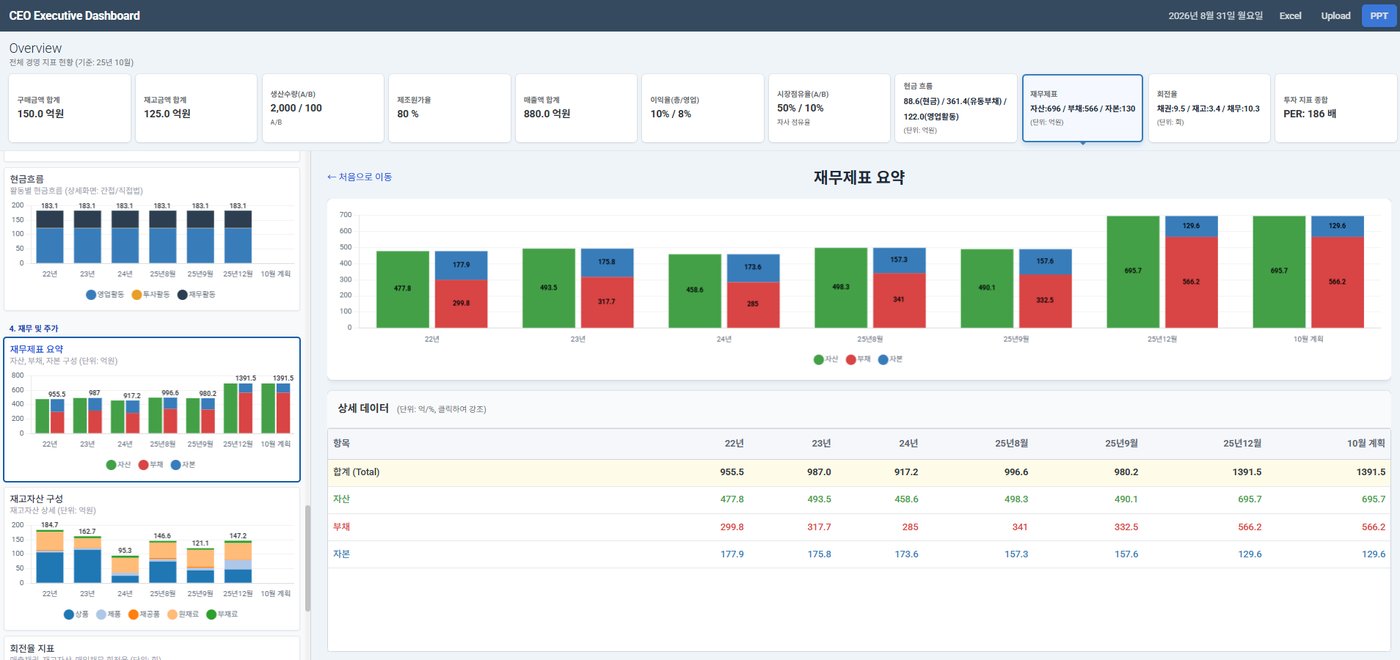Toggle 투자활동 legend in 현금흐름 card
The image size is (1400, 660).
[x=151, y=295]
